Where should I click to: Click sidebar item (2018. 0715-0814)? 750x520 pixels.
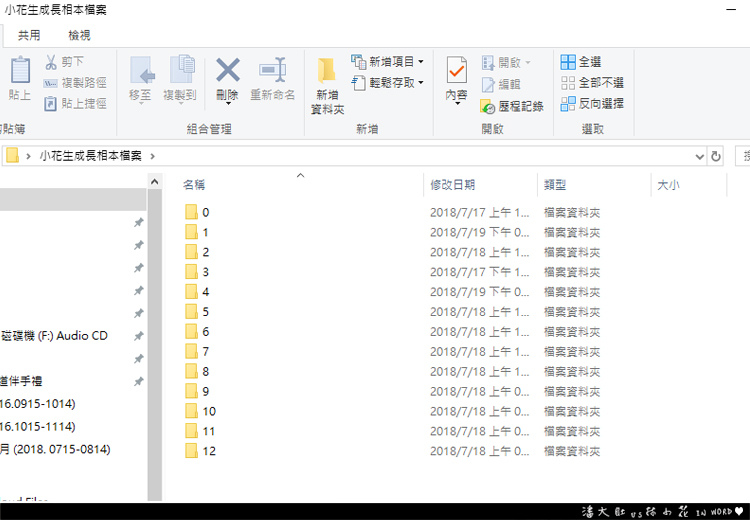click(55, 449)
